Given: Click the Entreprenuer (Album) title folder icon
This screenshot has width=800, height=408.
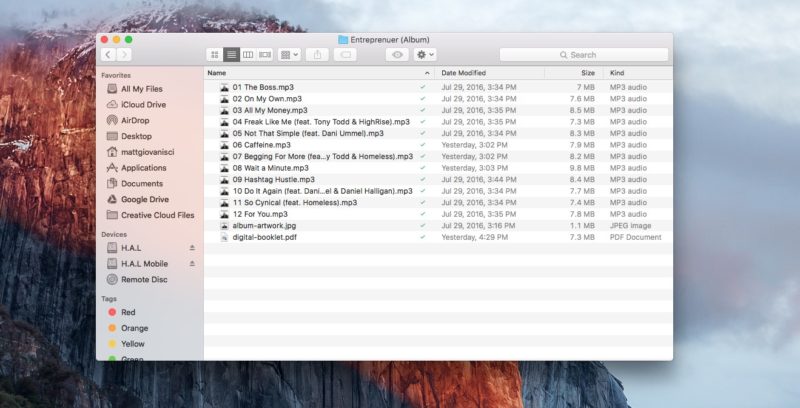Looking at the screenshot, I should click(x=343, y=40).
